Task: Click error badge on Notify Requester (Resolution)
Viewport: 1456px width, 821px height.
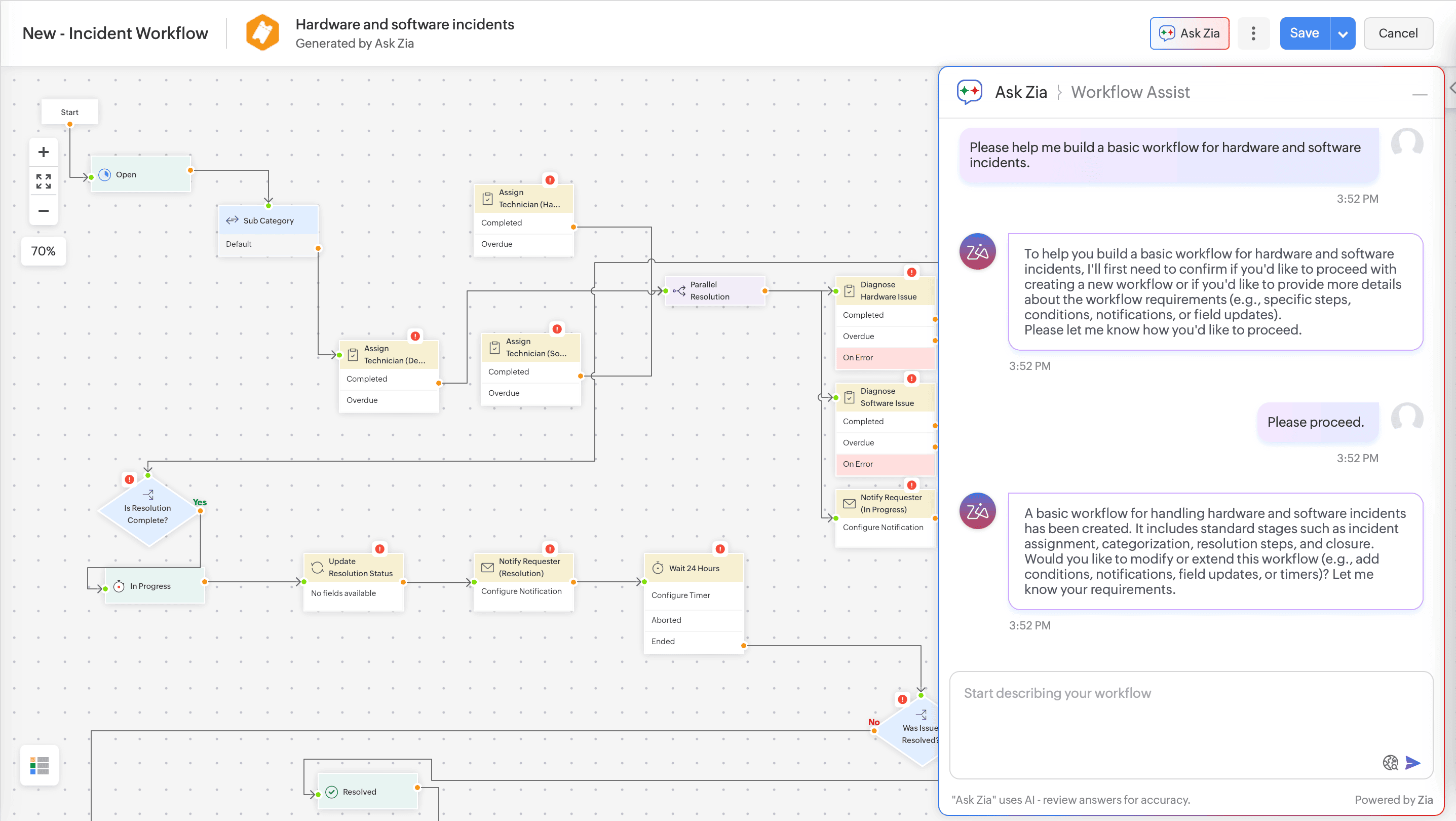Action: pos(550,549)
